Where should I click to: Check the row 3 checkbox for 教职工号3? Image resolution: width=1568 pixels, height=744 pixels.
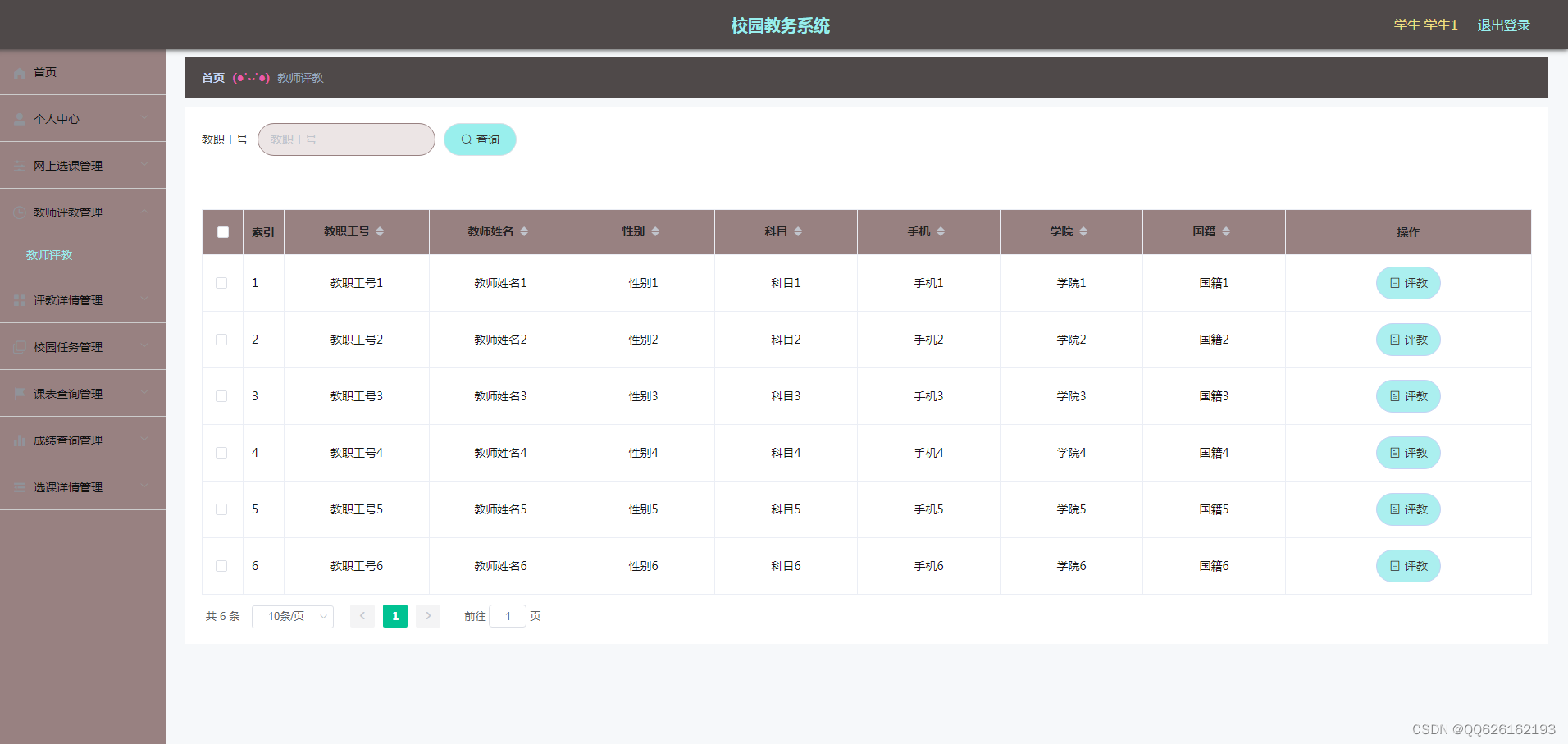click(x=221, y=396)
